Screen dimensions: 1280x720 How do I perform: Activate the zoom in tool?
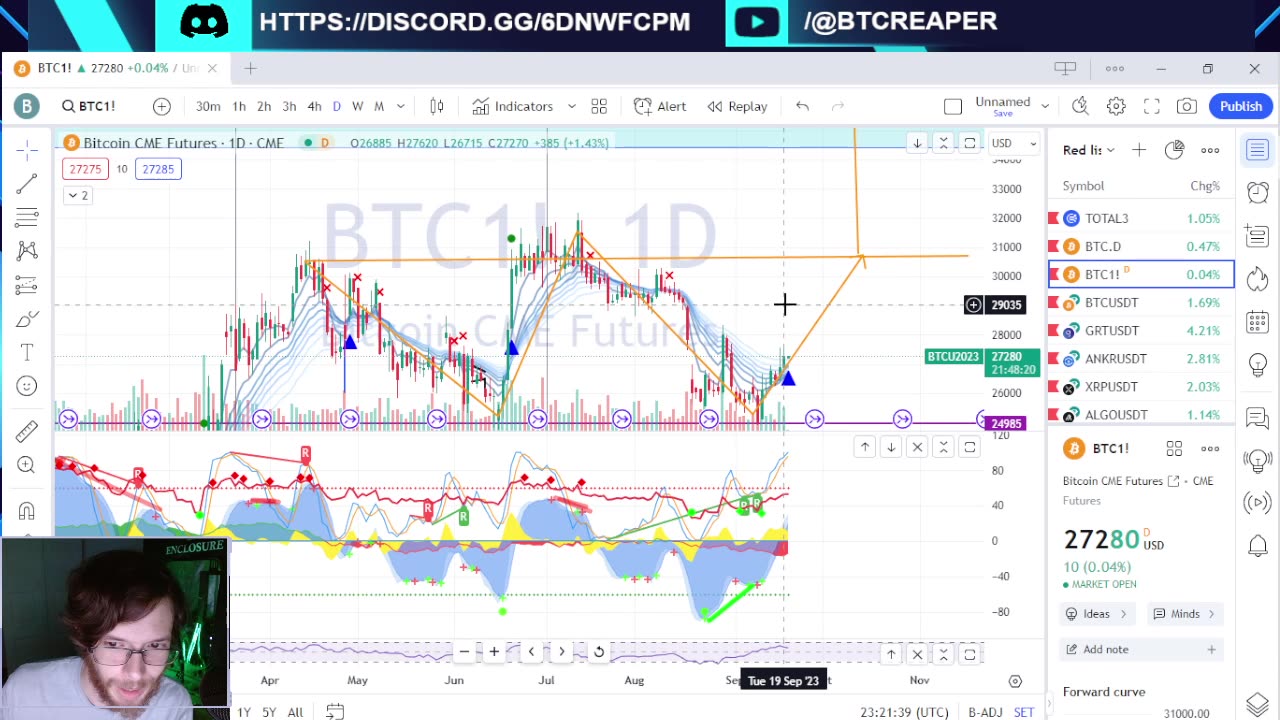[x=27, y=465]
